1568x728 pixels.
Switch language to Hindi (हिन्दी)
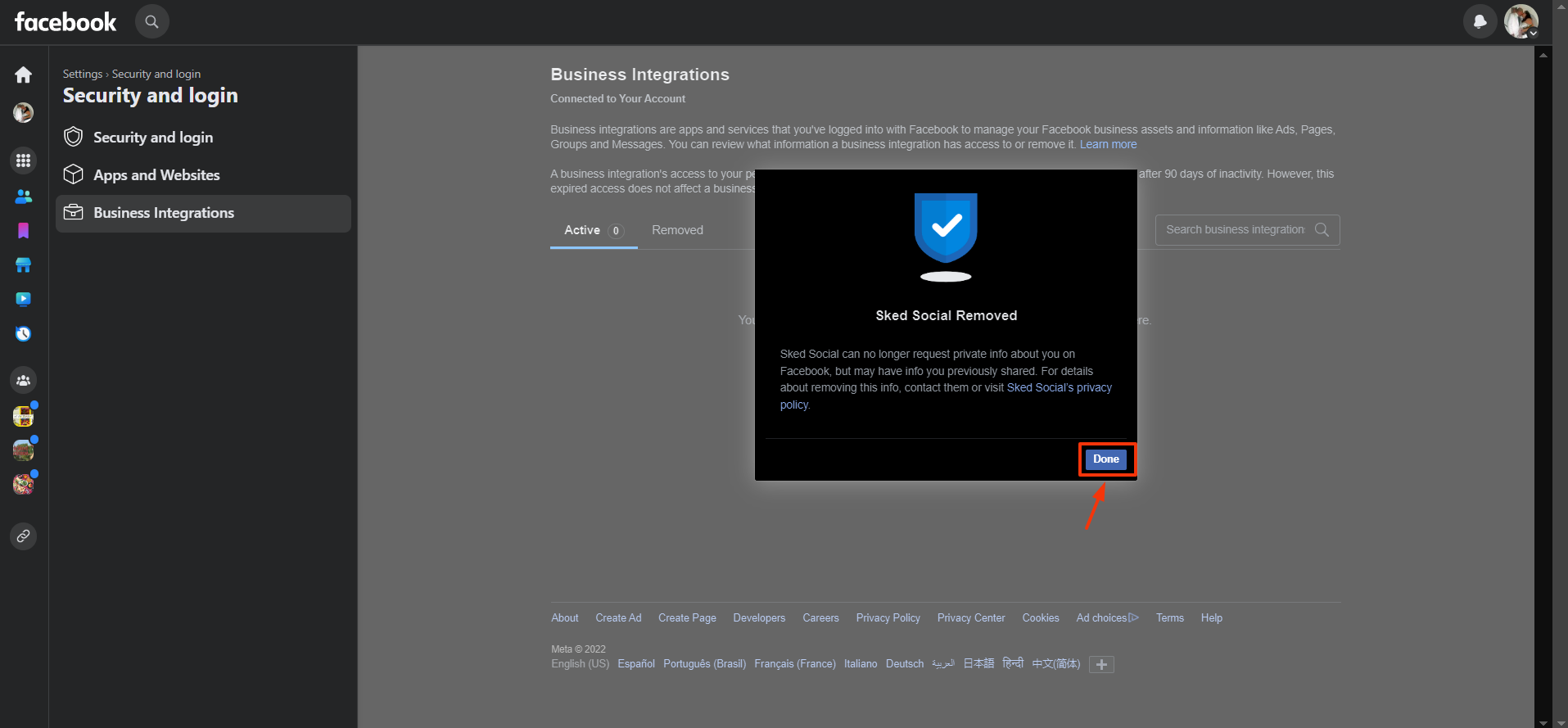click(x=1013, y=663)
